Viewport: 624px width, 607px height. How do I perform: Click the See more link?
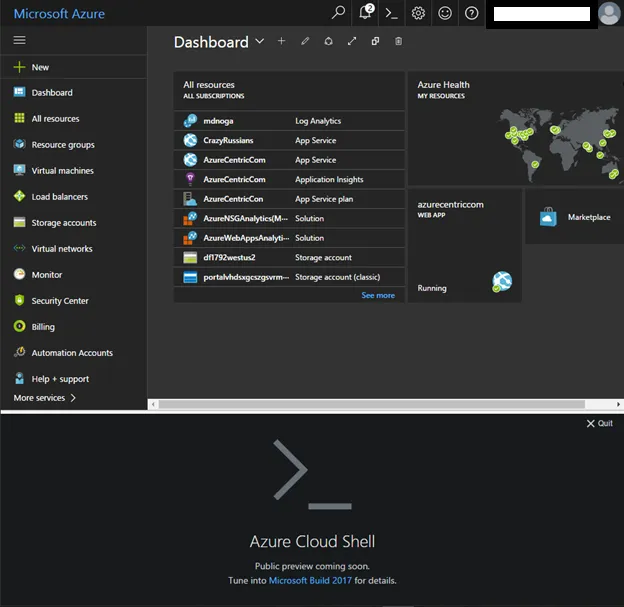(x=378, y=295)
